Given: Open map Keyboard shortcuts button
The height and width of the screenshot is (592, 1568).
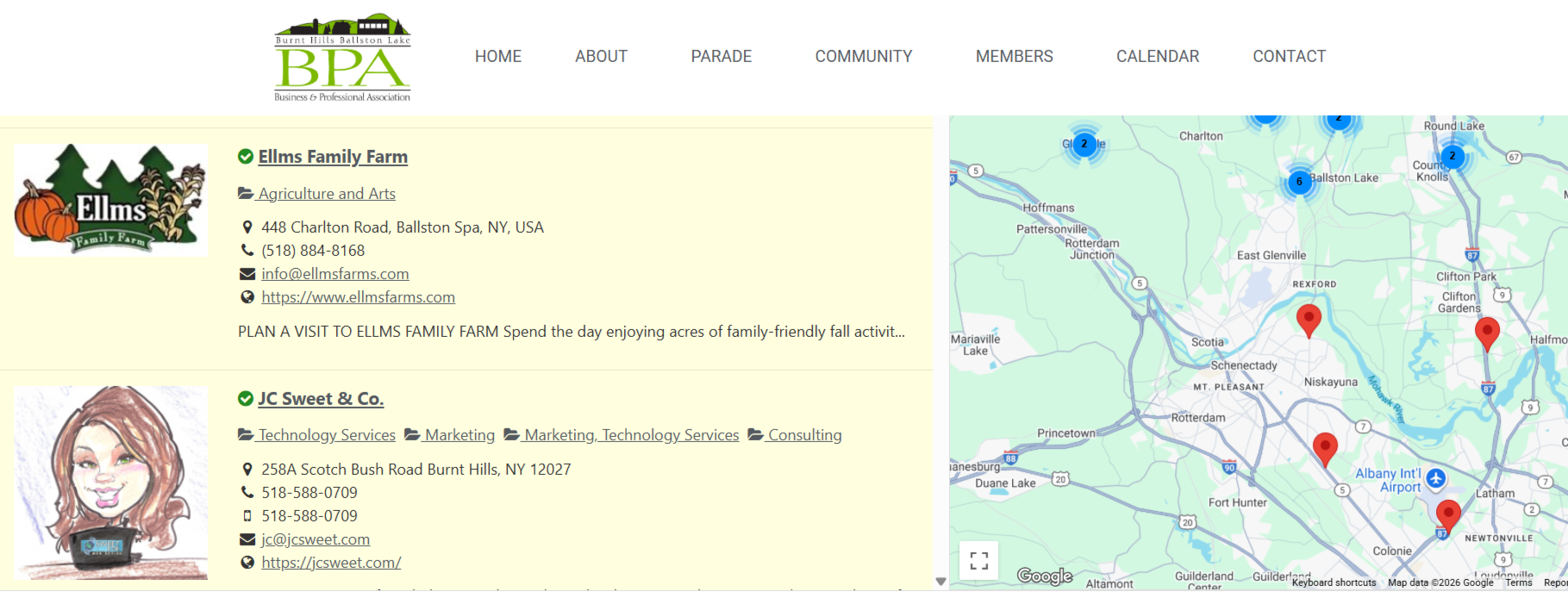Looking at the screenshot, I should (1334, 583).
